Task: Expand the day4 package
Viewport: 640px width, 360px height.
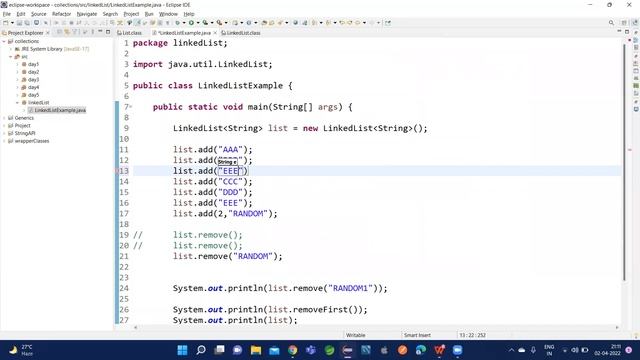Action: [18, 87]
